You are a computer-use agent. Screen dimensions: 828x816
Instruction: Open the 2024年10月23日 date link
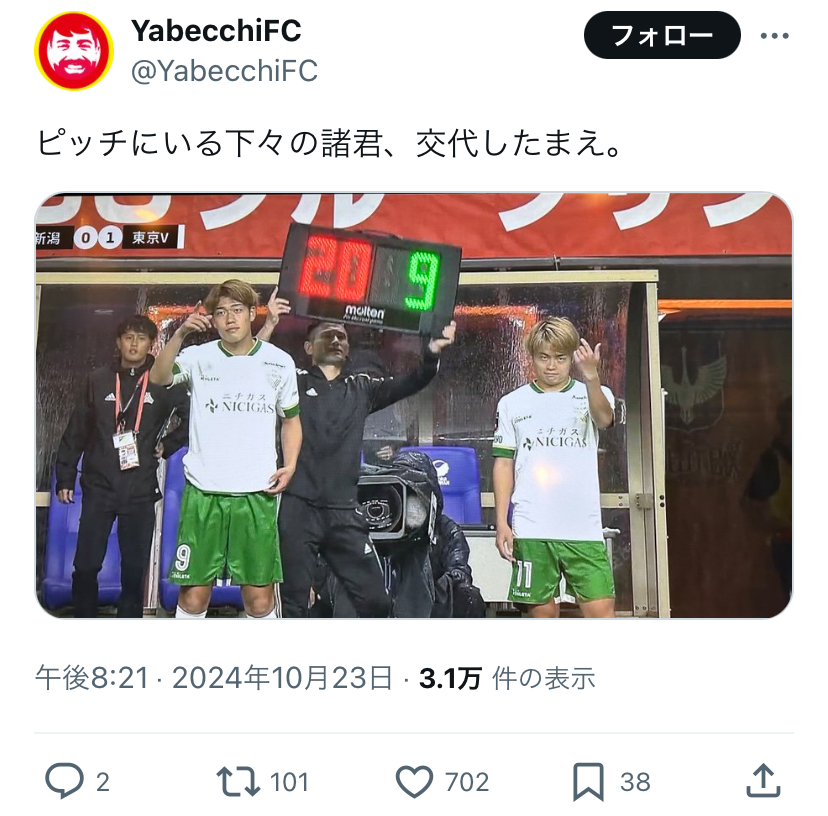(283, 678)
